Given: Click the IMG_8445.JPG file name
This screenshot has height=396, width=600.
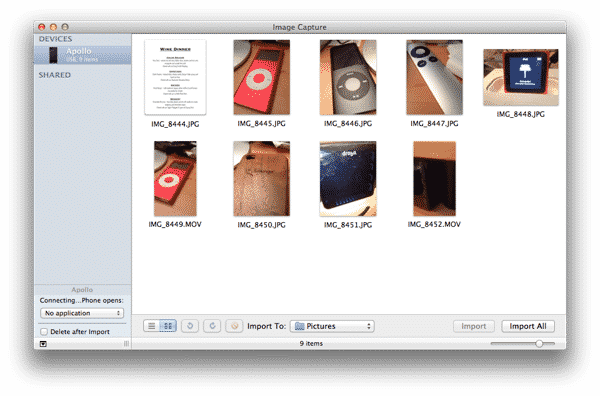Looking at the screenshot, I should tap(262, 124).
